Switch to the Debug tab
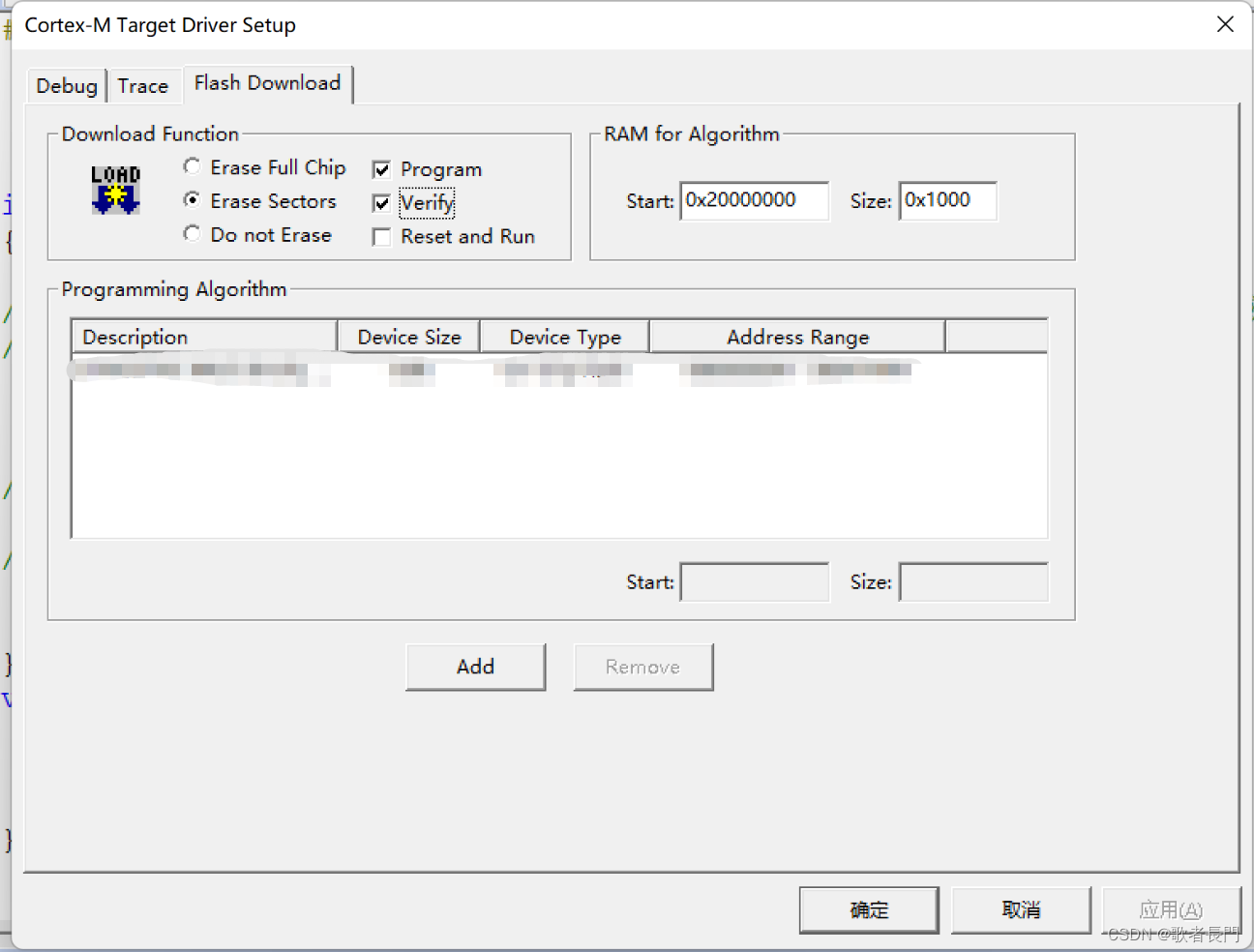 point(67,86)
